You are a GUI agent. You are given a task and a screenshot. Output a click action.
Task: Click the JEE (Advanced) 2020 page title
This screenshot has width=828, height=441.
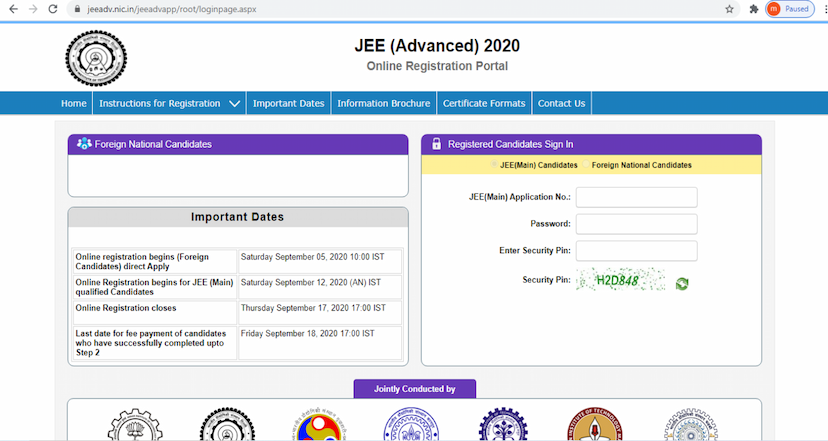pyautogui.click(x=437, y=46)
